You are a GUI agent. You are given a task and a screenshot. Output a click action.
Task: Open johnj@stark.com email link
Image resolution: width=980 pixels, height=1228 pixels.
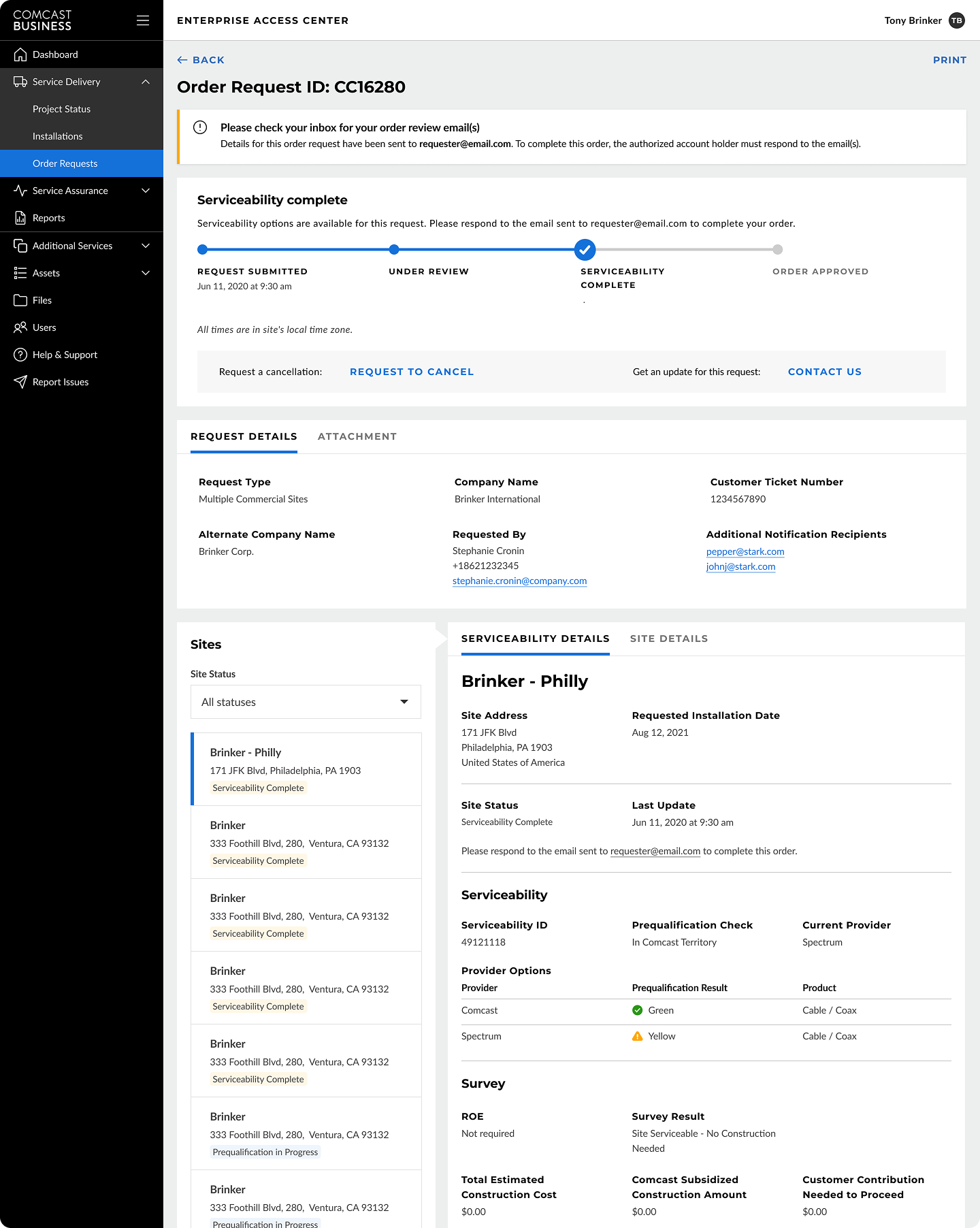point(740,566)
